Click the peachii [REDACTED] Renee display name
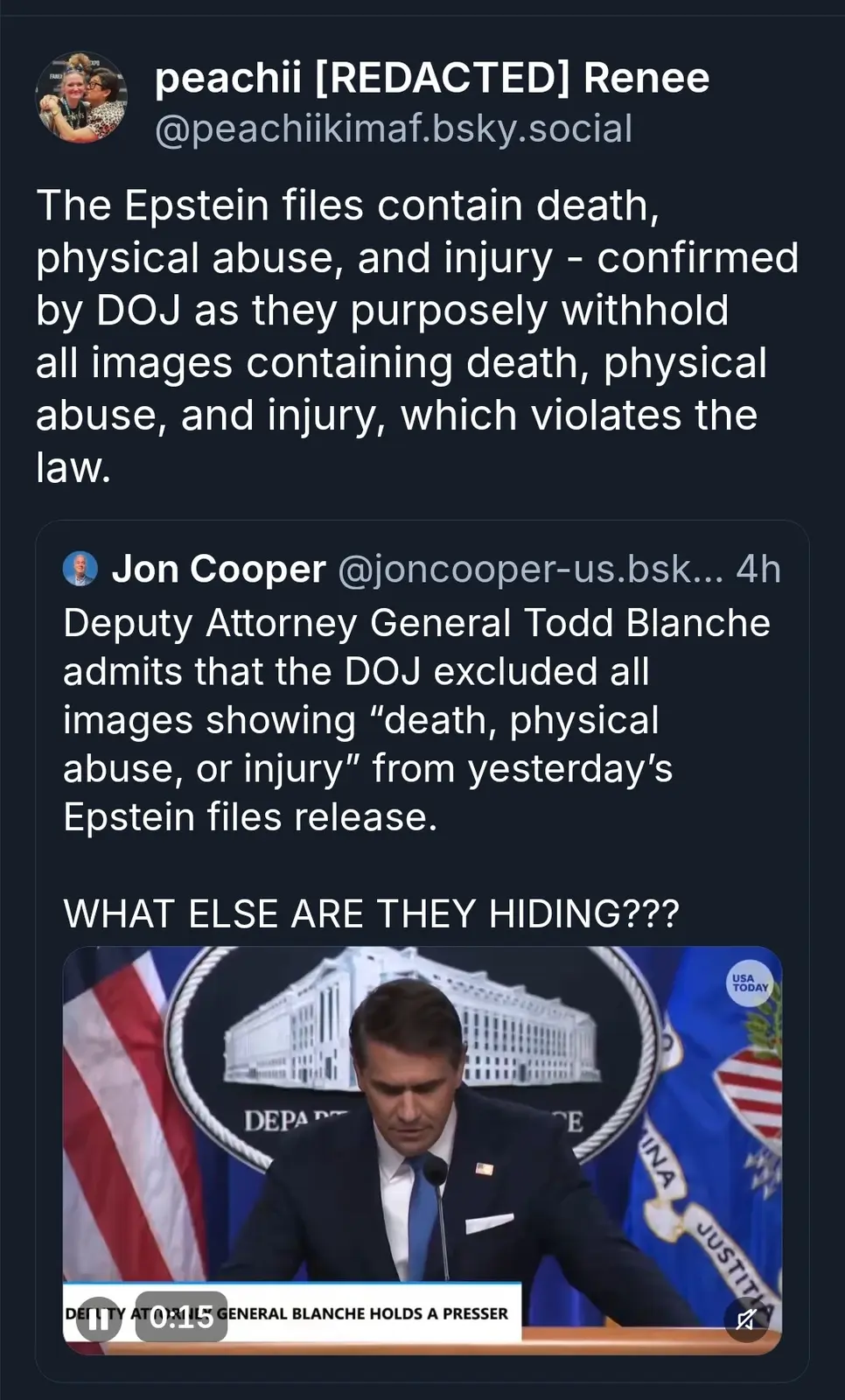The width and height of the screenshot is (845, 1400). pos(431,78)
